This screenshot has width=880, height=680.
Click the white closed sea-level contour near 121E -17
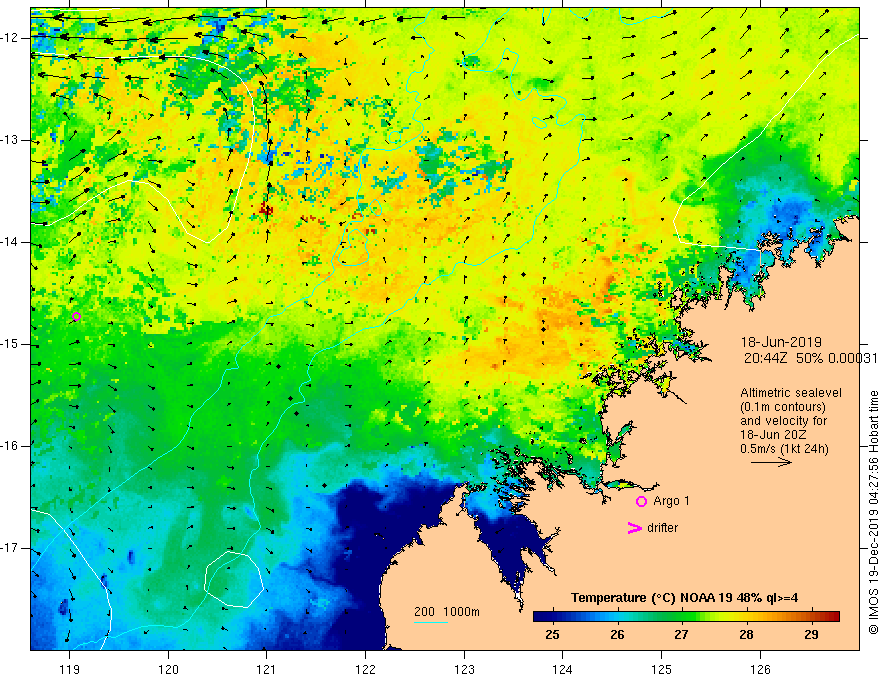(233, 580)
